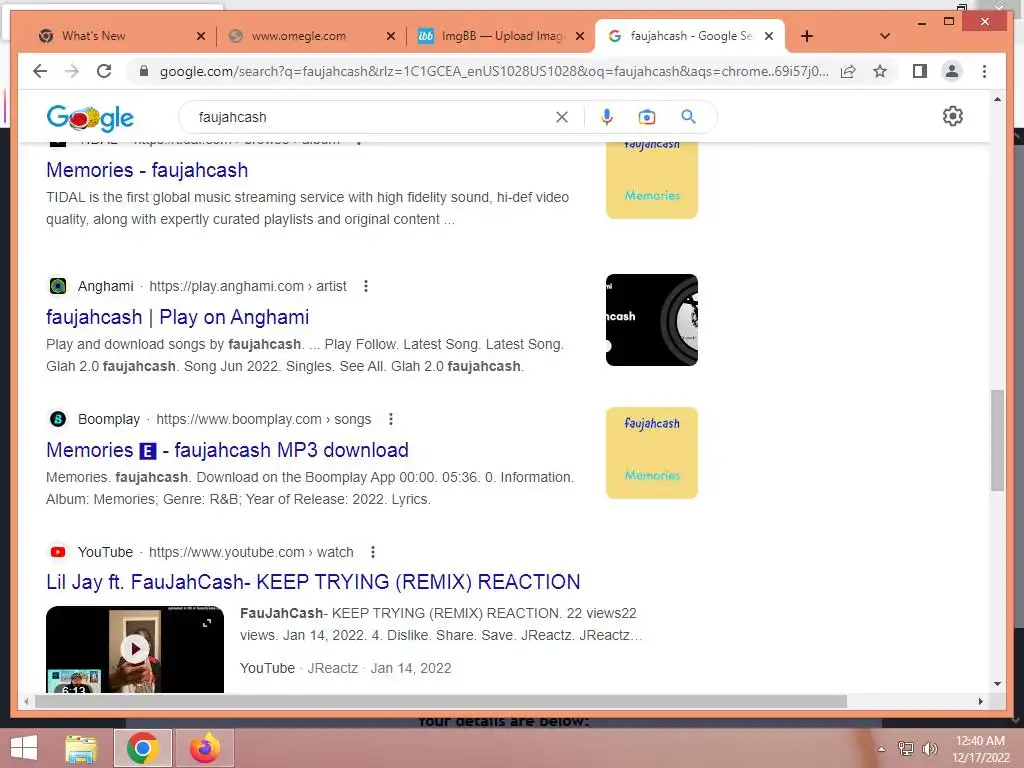The image size is (1024, 768).
Task: Click scroll left arrow on horizontal scrollbar
Action: 26,701
